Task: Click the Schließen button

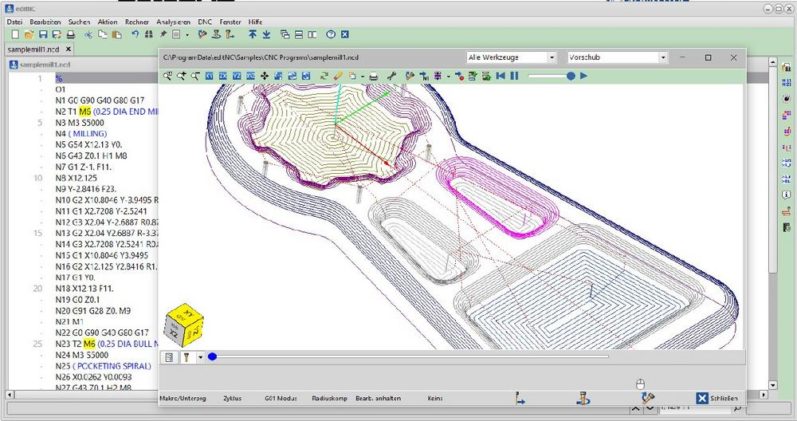Action: point(718,398)
